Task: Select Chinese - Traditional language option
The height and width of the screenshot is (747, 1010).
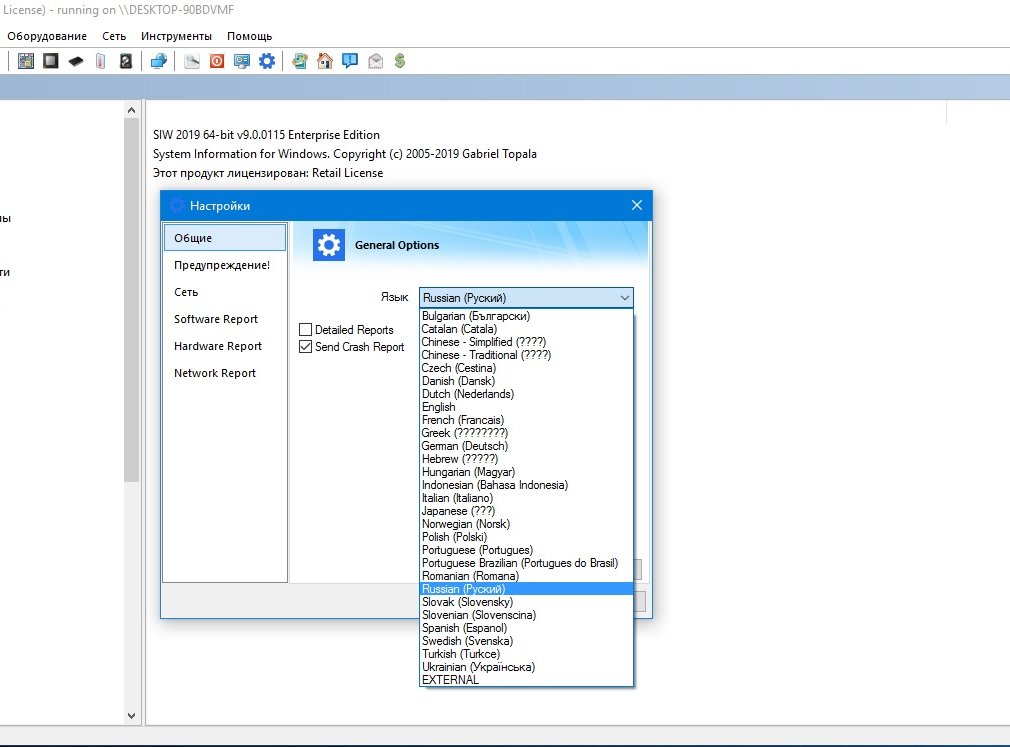Action: point(526,355)
